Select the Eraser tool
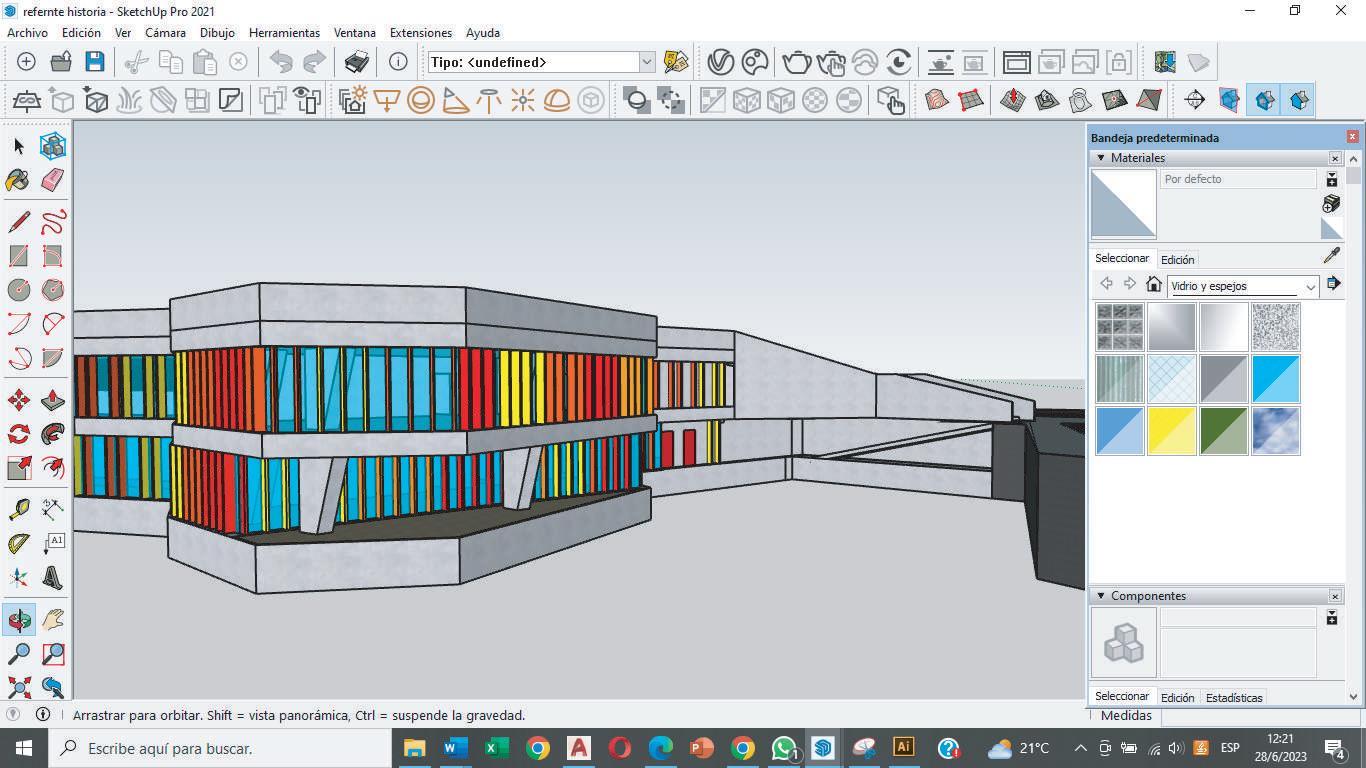The height and width of the screenshot is (768, 1366). 53,180
